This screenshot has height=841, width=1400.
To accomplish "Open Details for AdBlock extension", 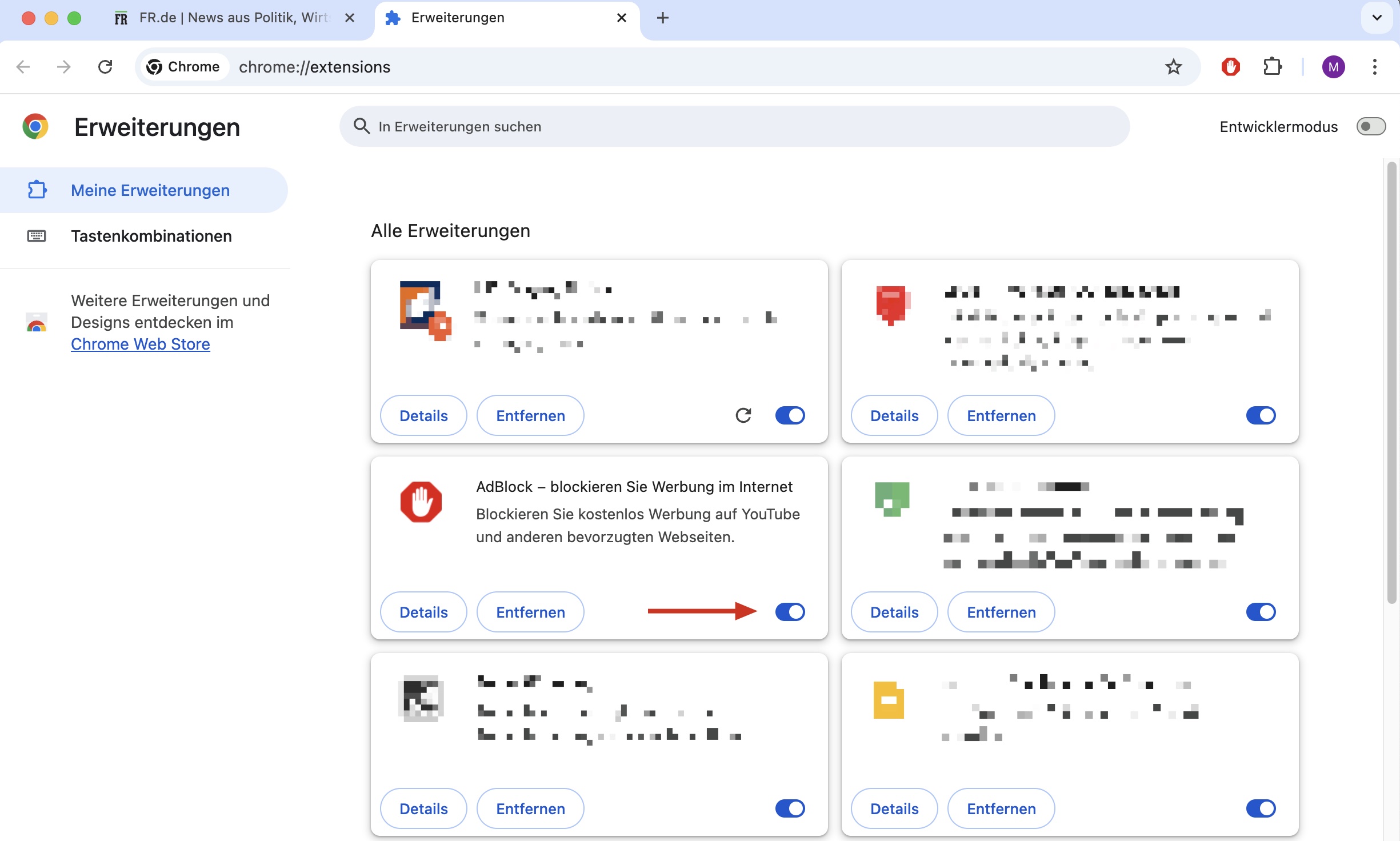I will [x=423, y=612].
